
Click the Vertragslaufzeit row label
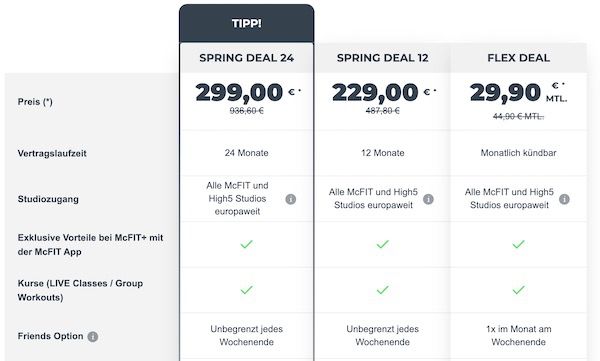(x=52, y=154)
